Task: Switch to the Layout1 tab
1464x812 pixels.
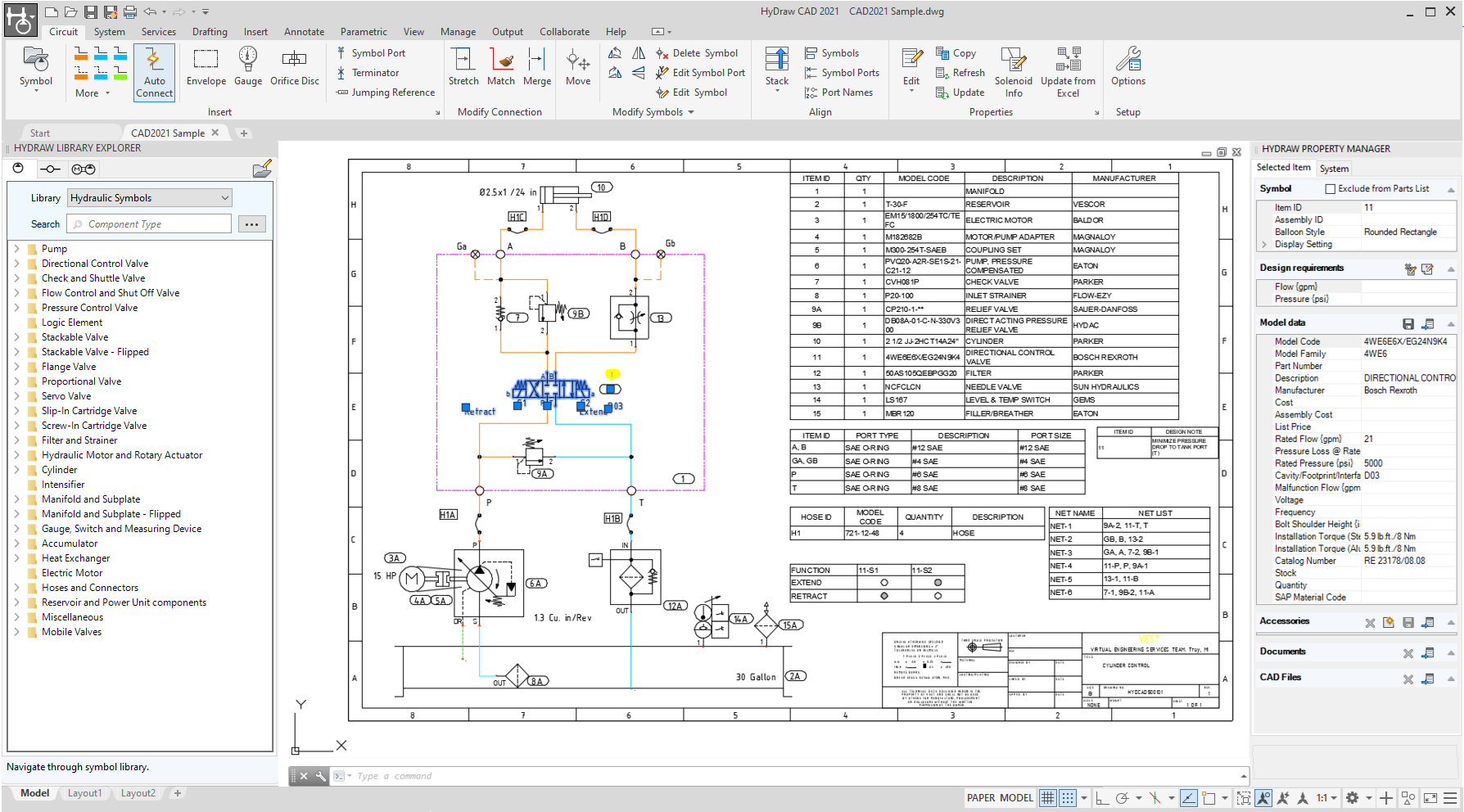Action: 84,793
